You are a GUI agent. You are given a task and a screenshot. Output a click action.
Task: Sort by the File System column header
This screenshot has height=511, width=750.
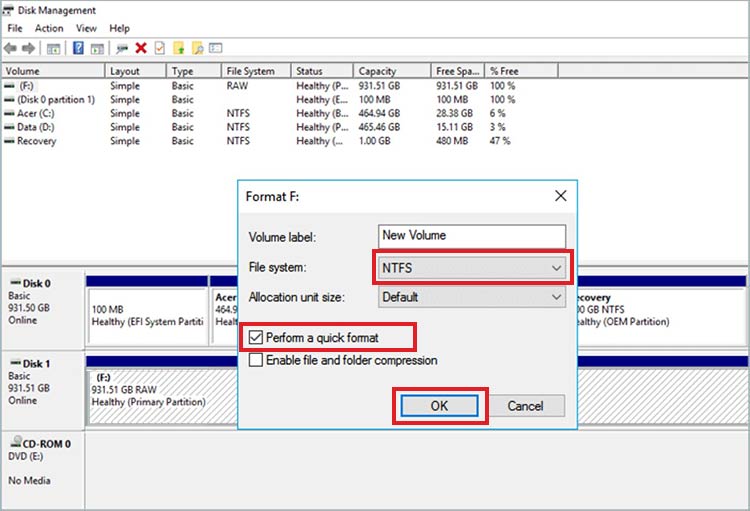256,71
